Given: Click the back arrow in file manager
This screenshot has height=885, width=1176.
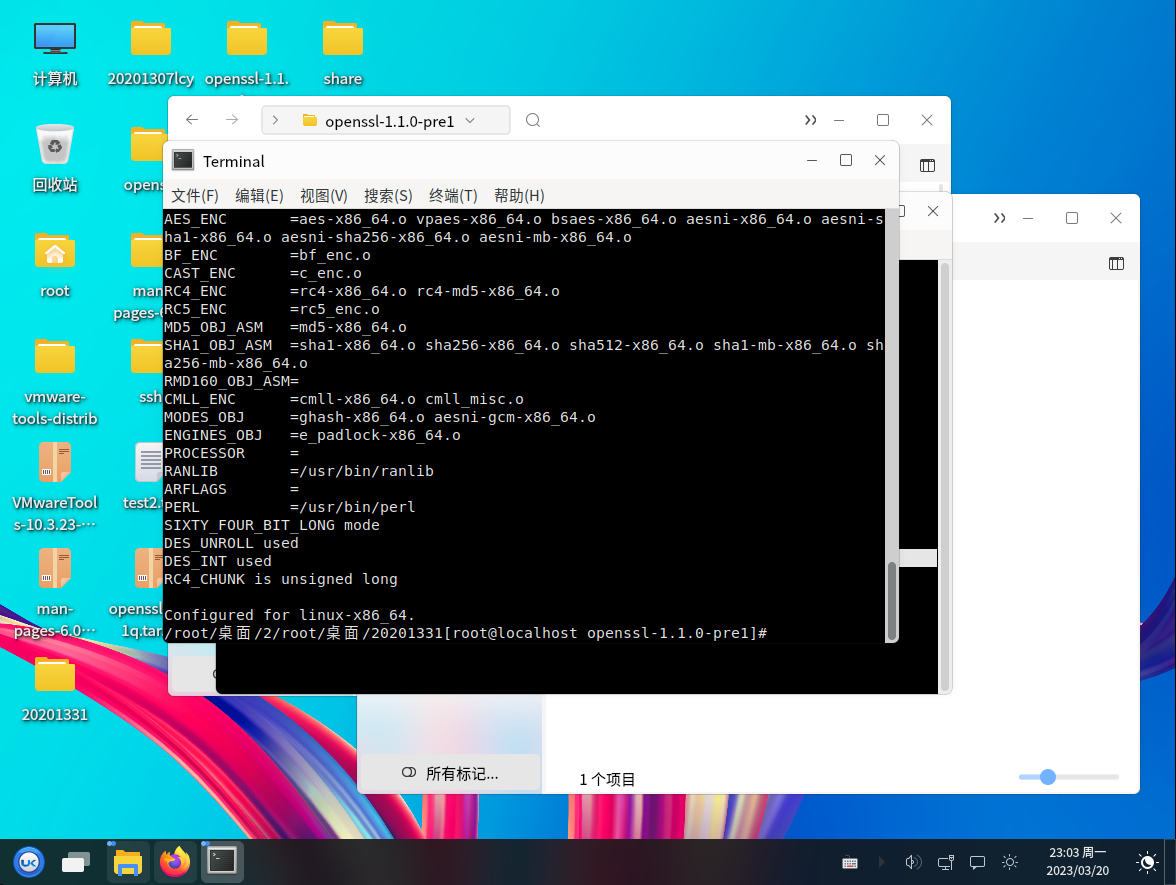Looking at the screenshot, I should coord(192,120).
